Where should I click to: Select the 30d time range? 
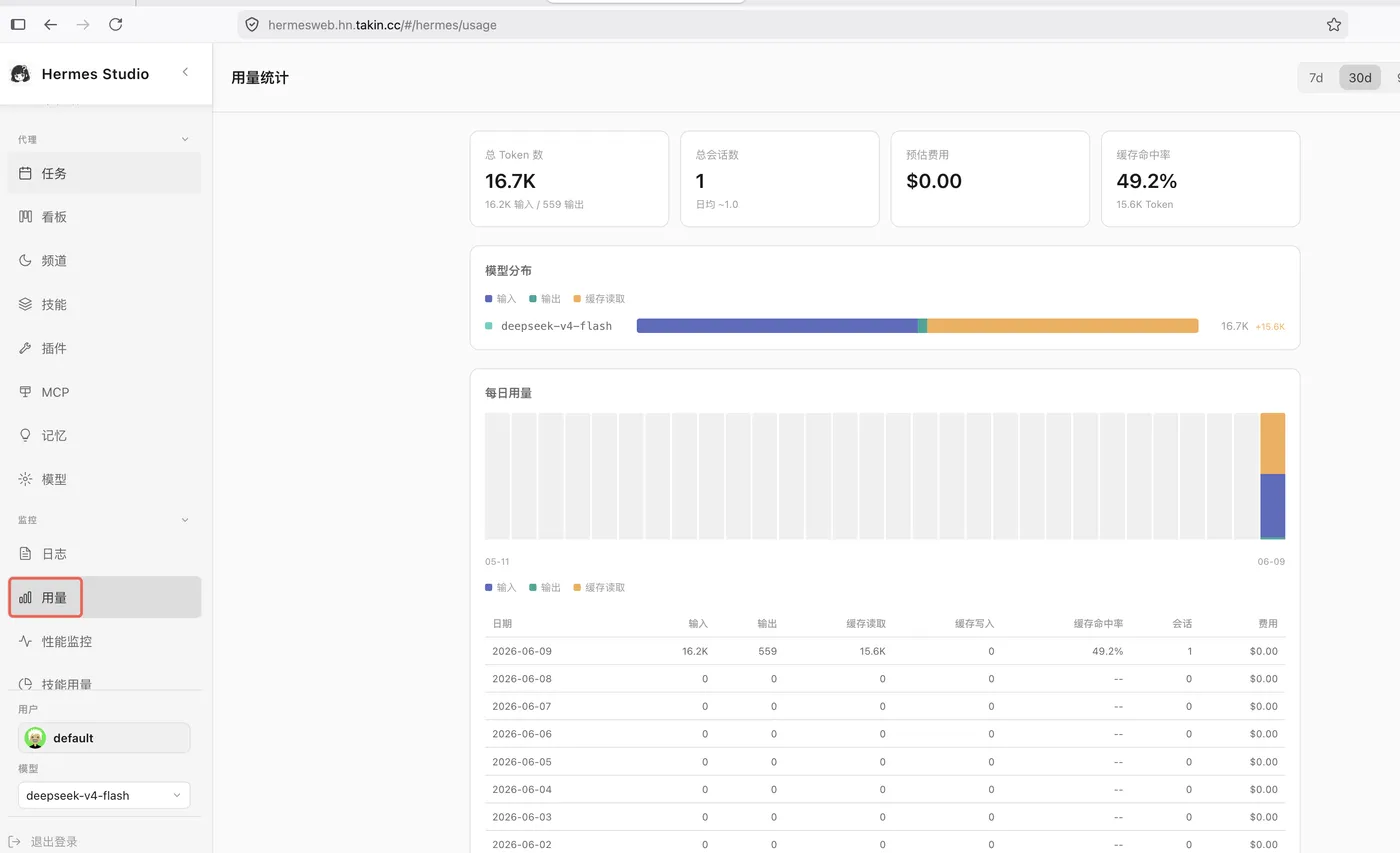(x=1359, y=77)
